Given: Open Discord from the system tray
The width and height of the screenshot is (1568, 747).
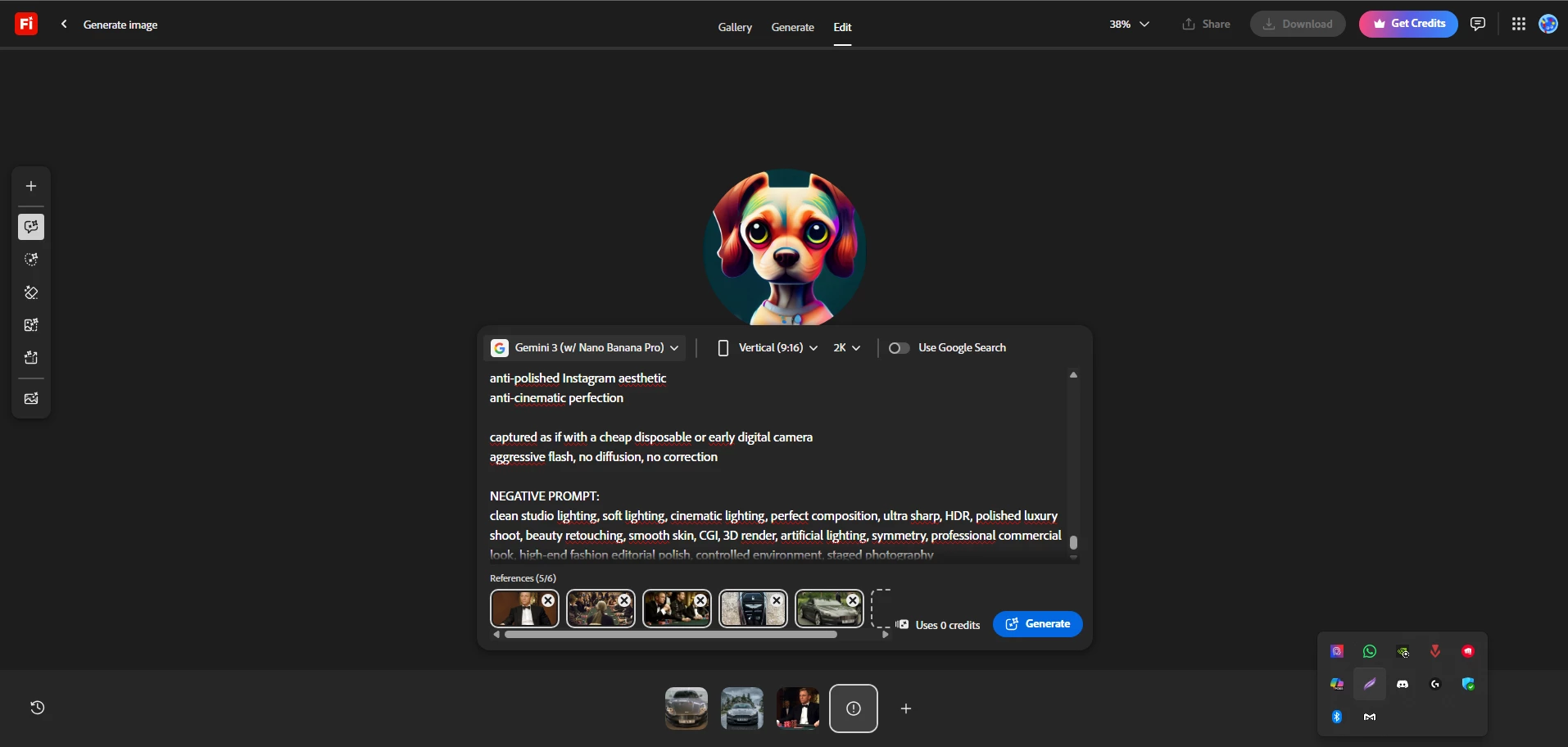Looking at the screenshot, I should (x=1403, y=684).
